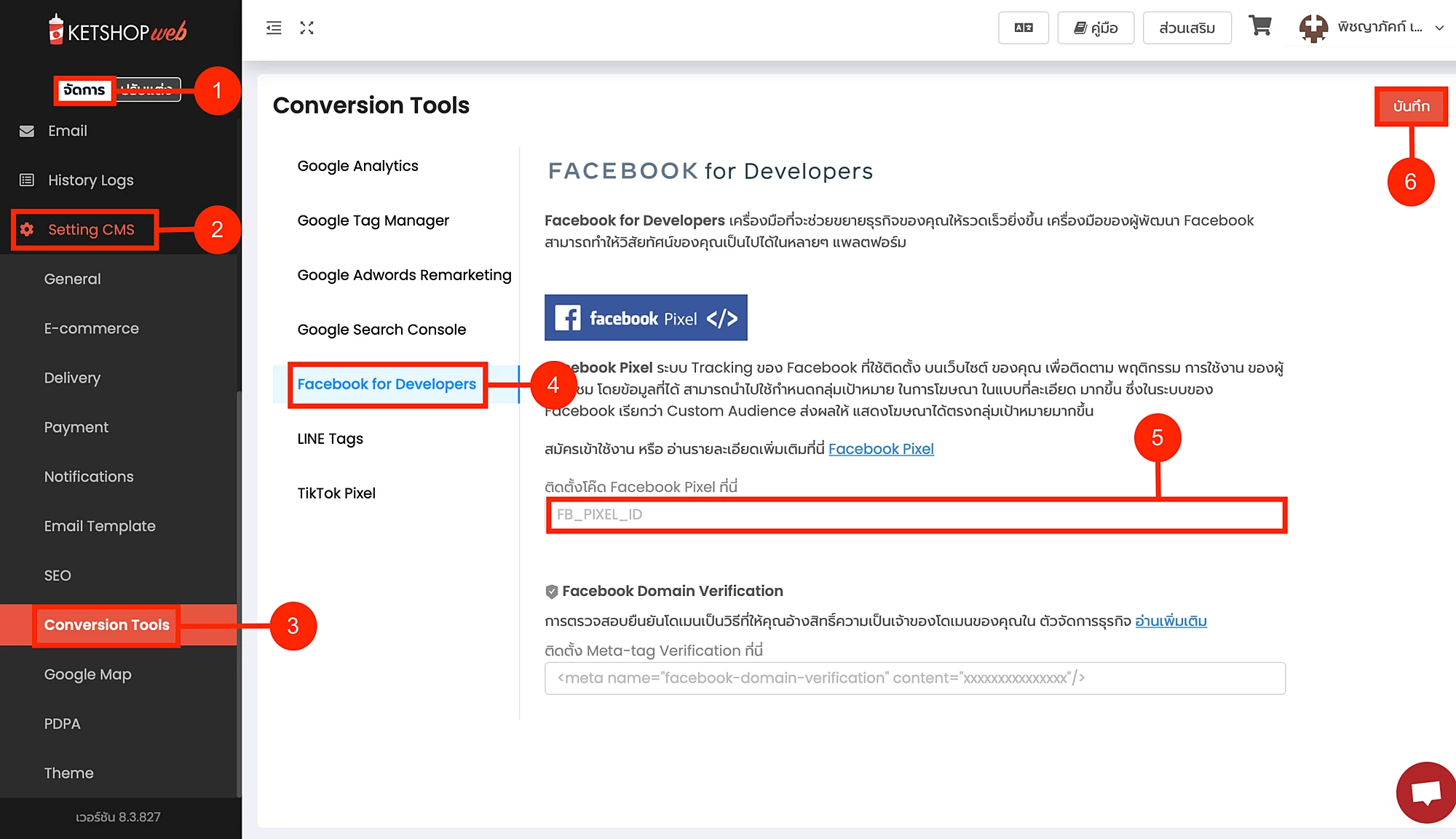Select the Google Tag Manager tab
1456x839 pixels.
[x=373, y=220]
